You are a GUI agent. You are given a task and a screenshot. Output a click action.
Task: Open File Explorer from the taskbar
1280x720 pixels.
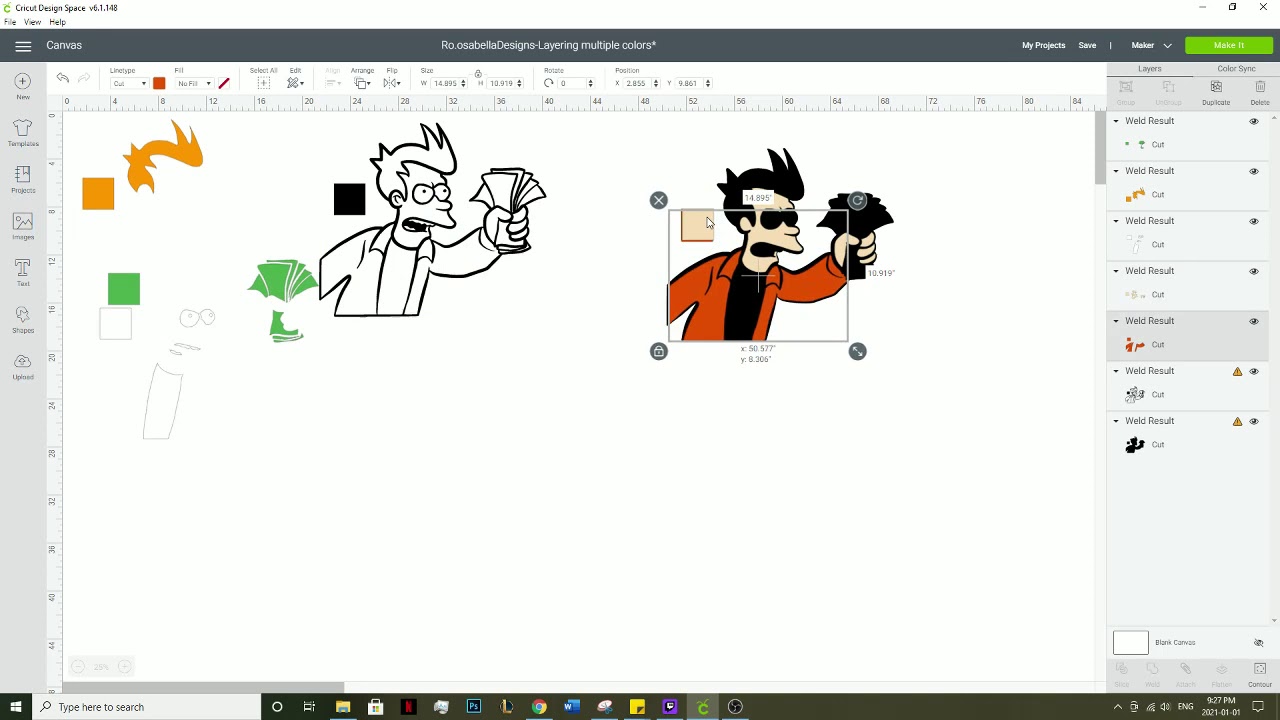click(343, 707)
